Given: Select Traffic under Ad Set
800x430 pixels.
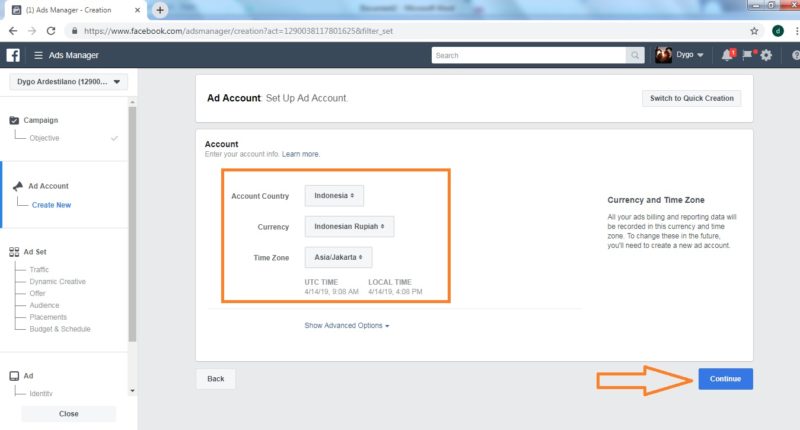Looking at the screenshot, I should [39, 269].
